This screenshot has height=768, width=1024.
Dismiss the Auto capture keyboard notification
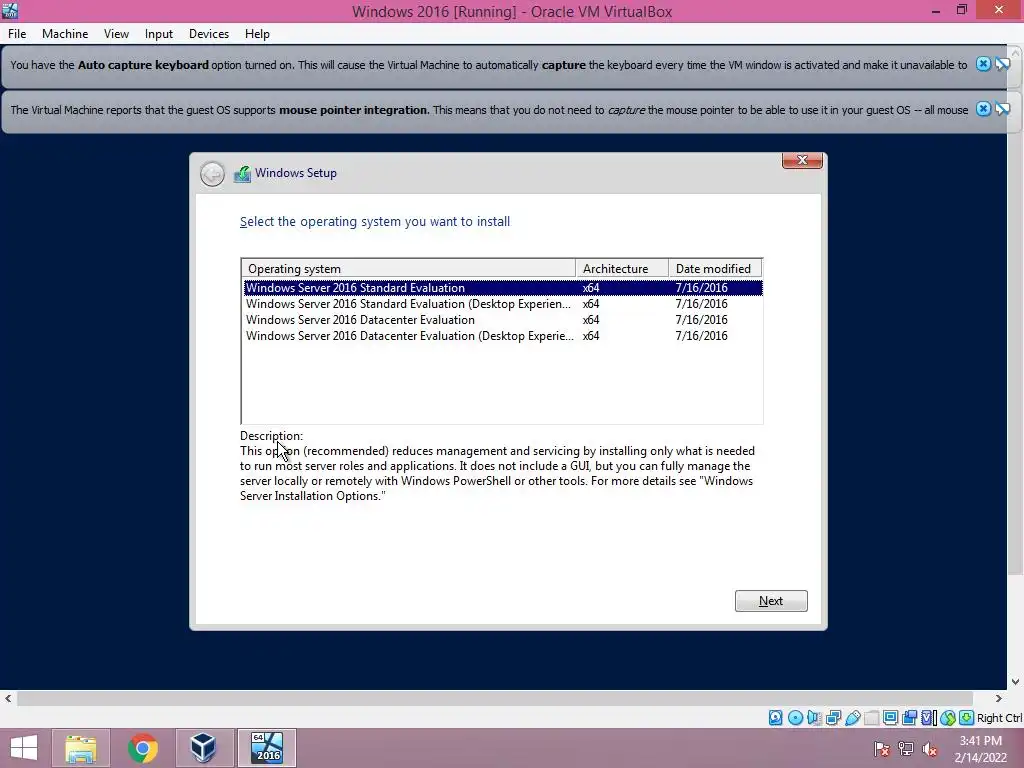(x=983, y=64)
